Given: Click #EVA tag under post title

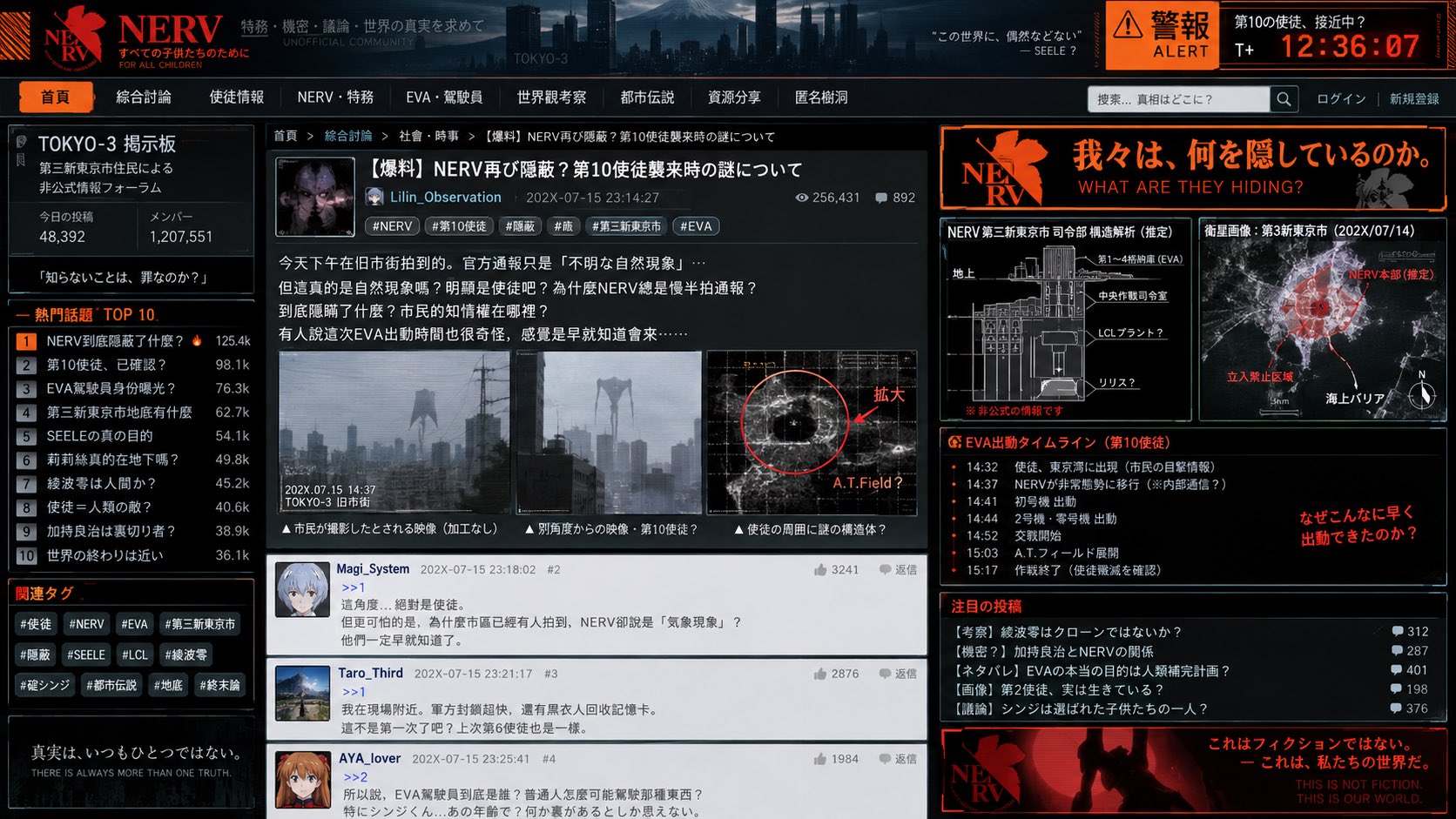Looking at the screenshot, I should point(696,226).
